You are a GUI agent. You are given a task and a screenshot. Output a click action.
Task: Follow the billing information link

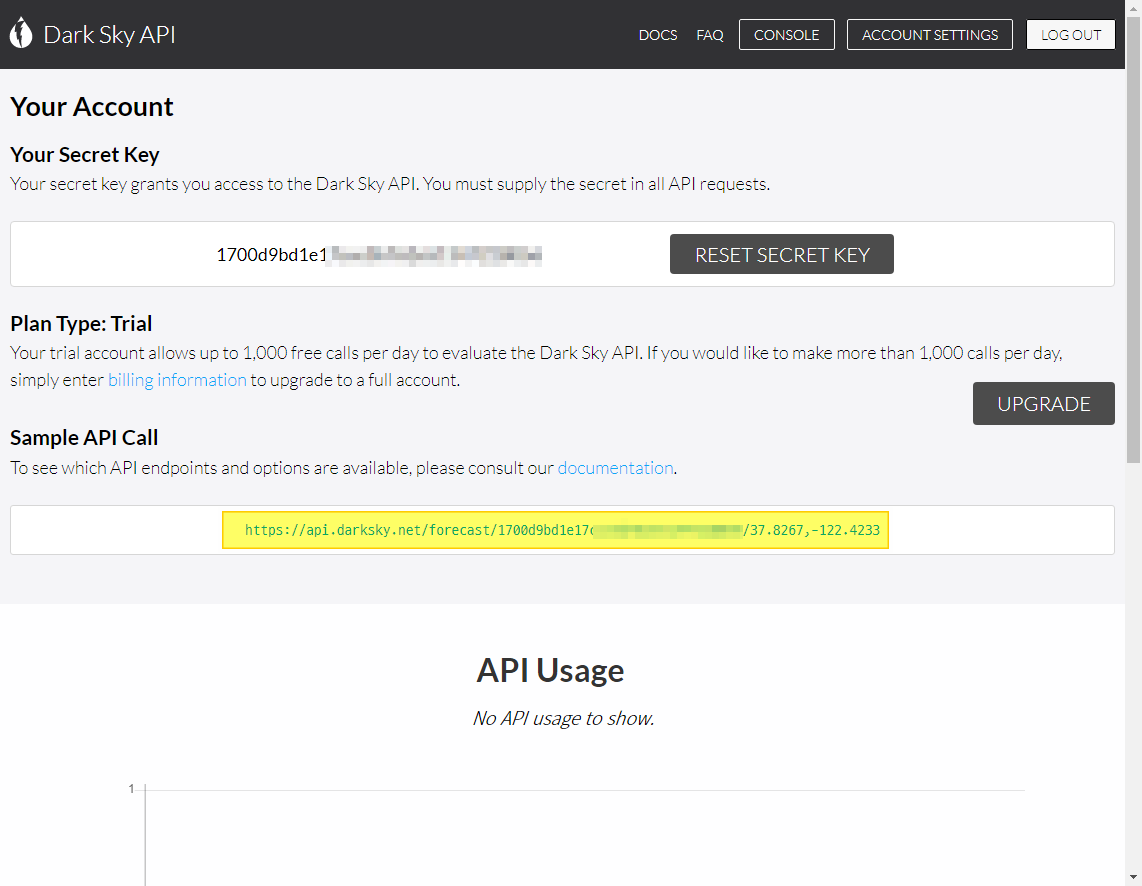pos(177,380)
